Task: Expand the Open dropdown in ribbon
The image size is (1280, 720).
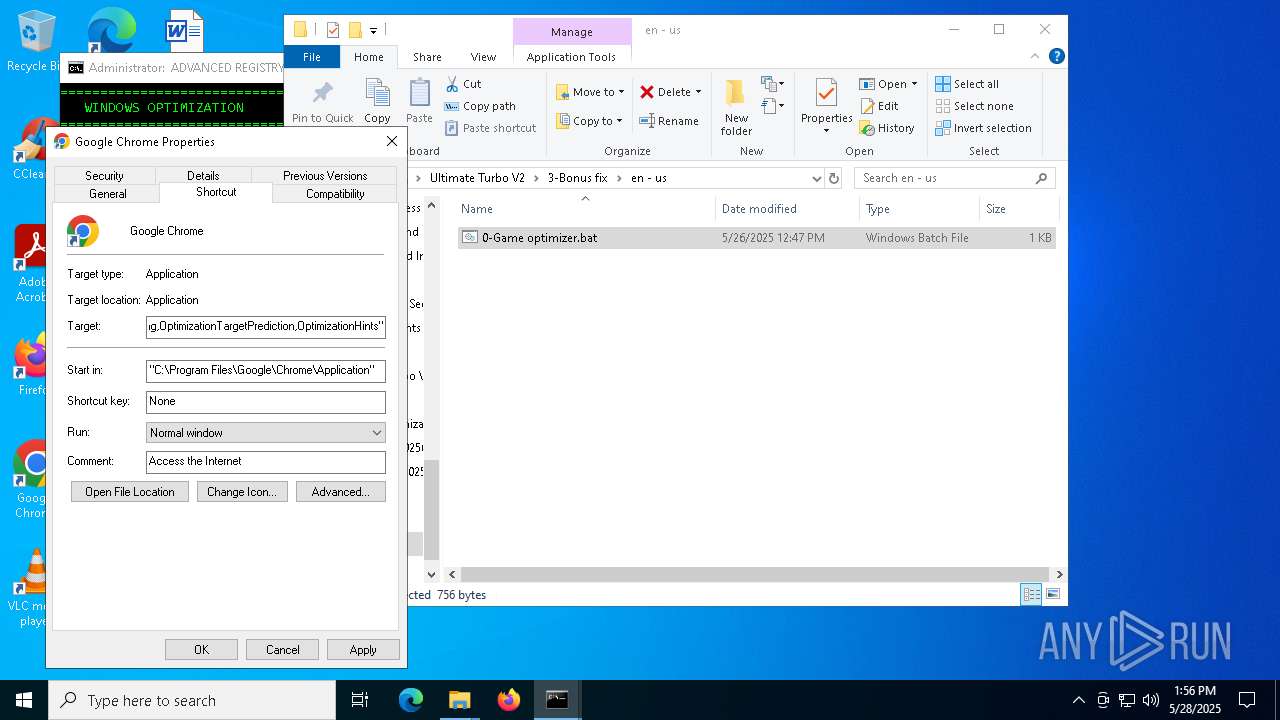Action: (x=914, y=84)
